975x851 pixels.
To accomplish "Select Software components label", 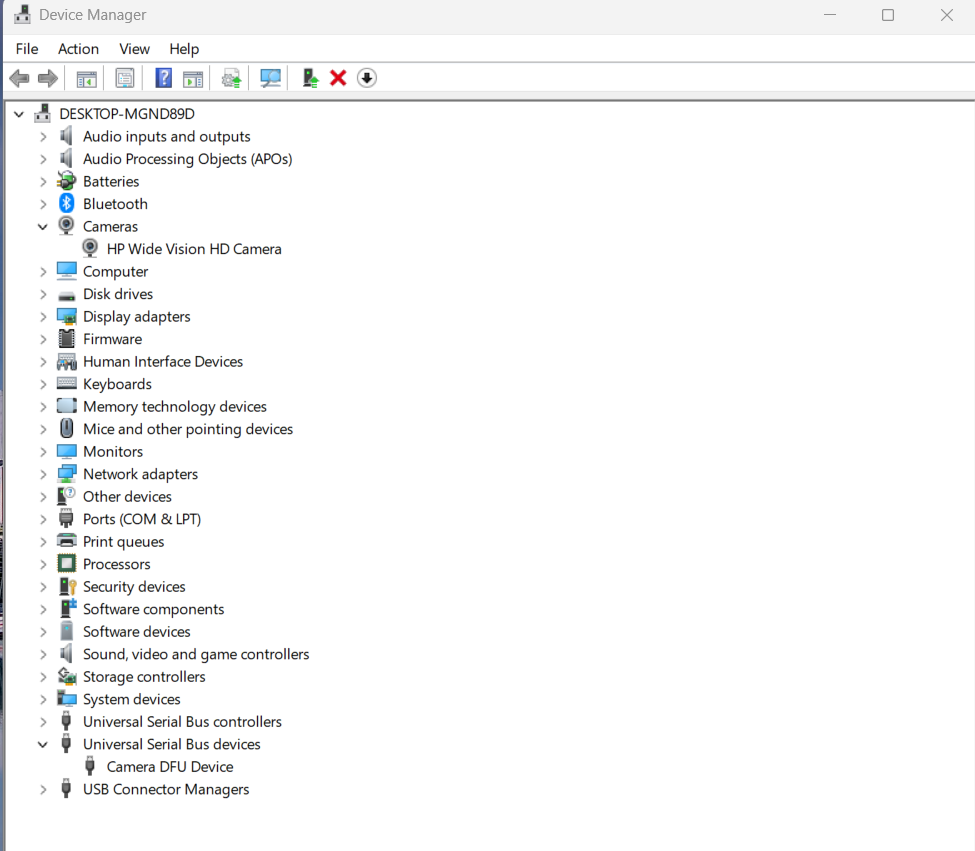I will 154,609.
